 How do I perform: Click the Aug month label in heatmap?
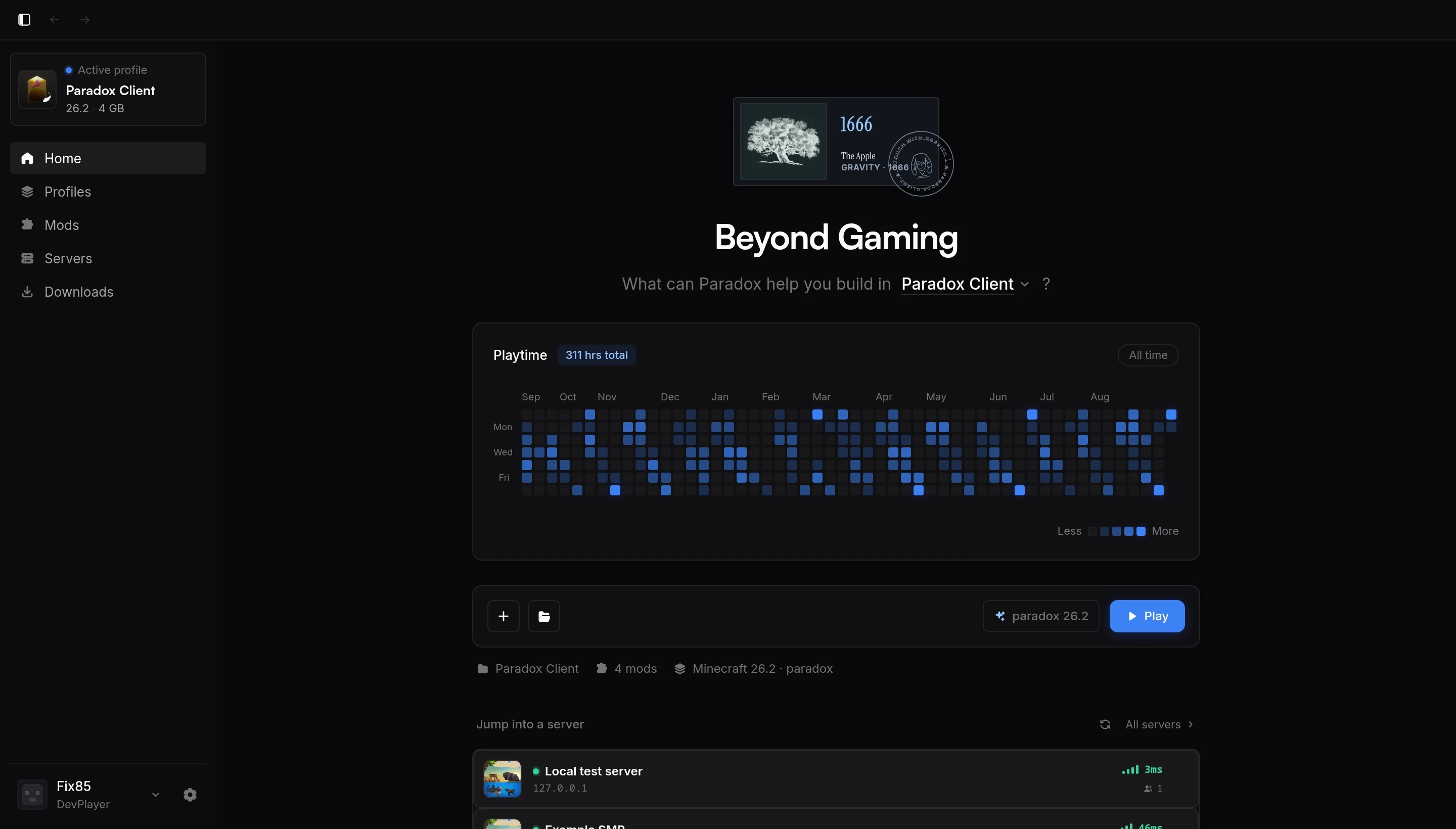[1100, 397]
